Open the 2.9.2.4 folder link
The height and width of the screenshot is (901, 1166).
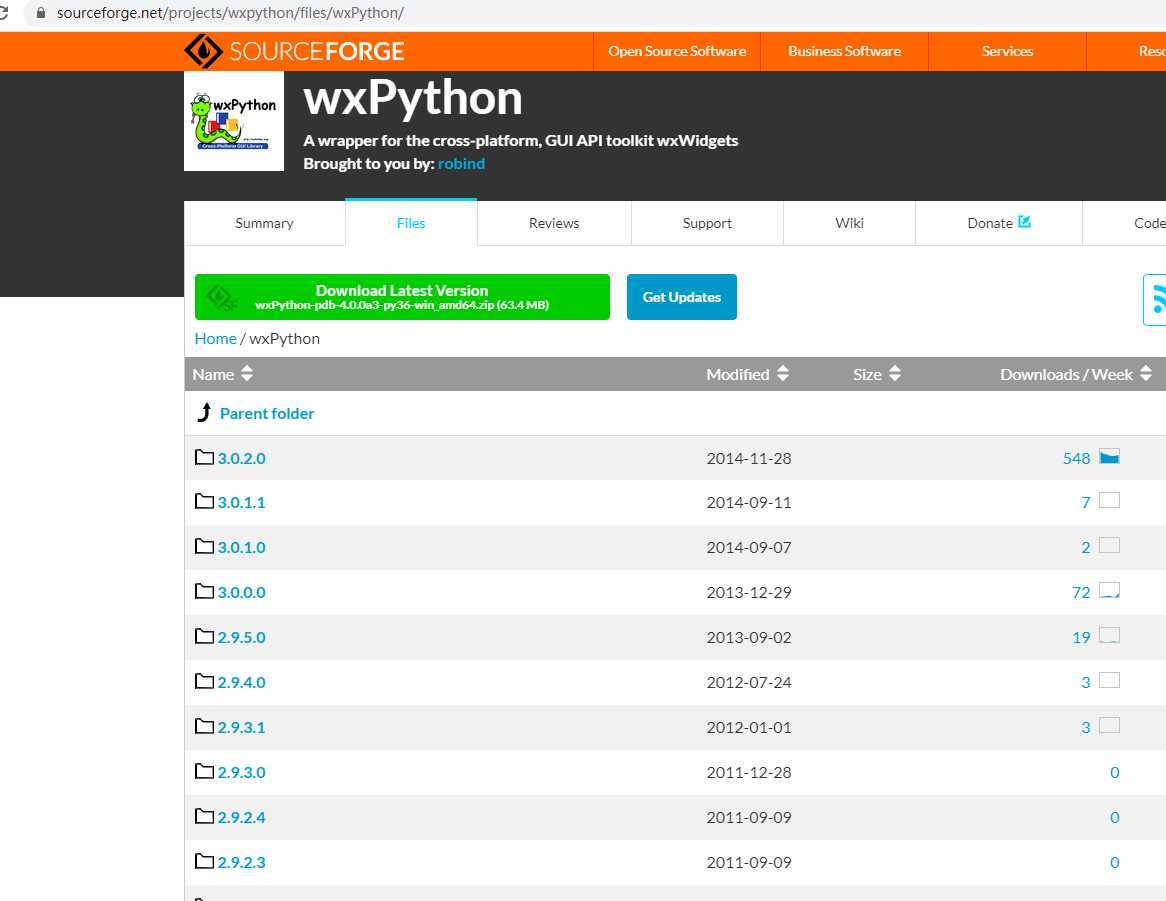[241, 817]
